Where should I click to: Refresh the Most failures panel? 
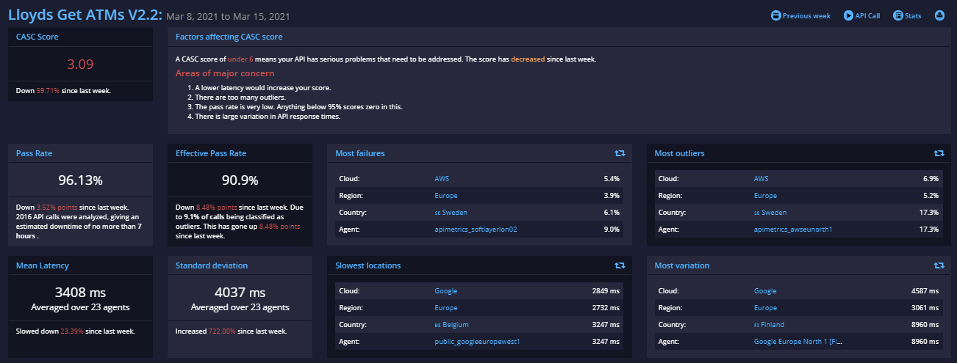620,153
